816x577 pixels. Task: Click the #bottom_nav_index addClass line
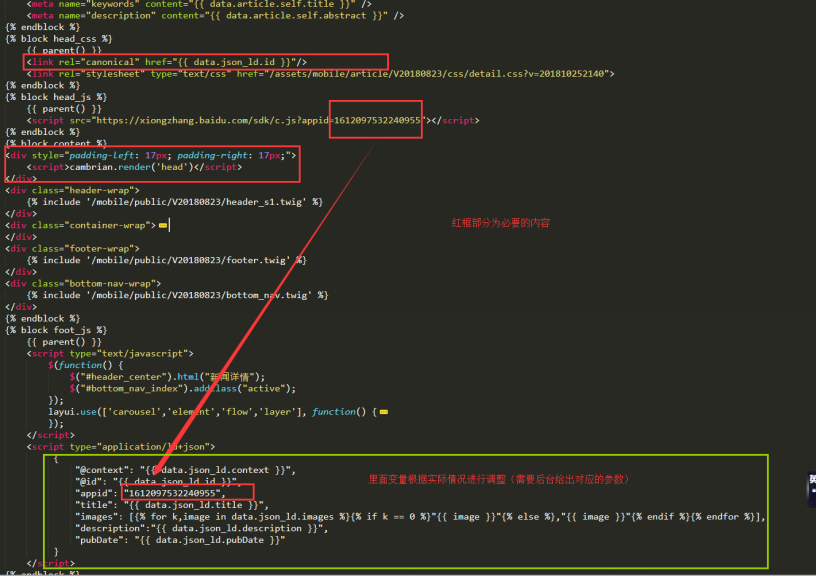(x=183, y=389)
